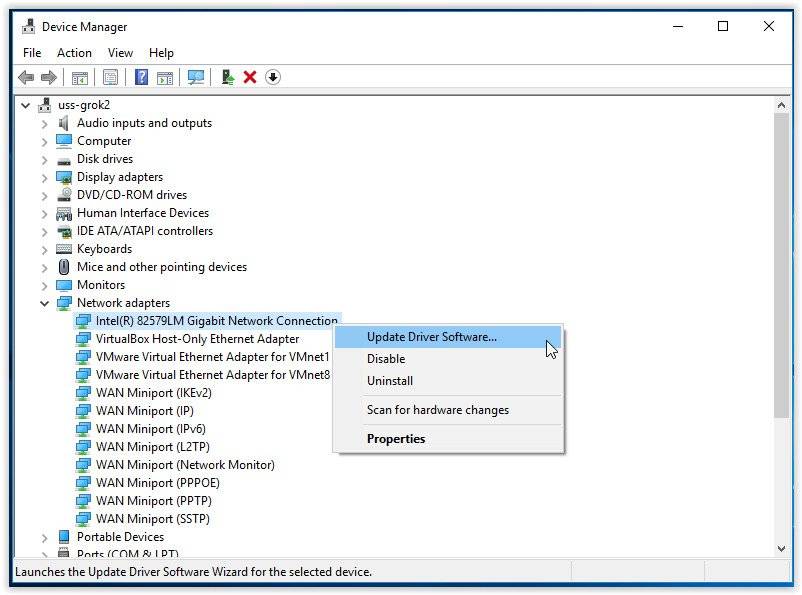
Task: Select the DVD/CD-ROM drives label
Action: 131,195
